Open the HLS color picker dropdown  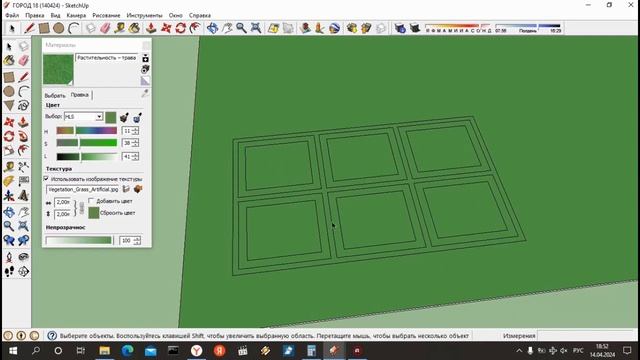click(99, 117)
